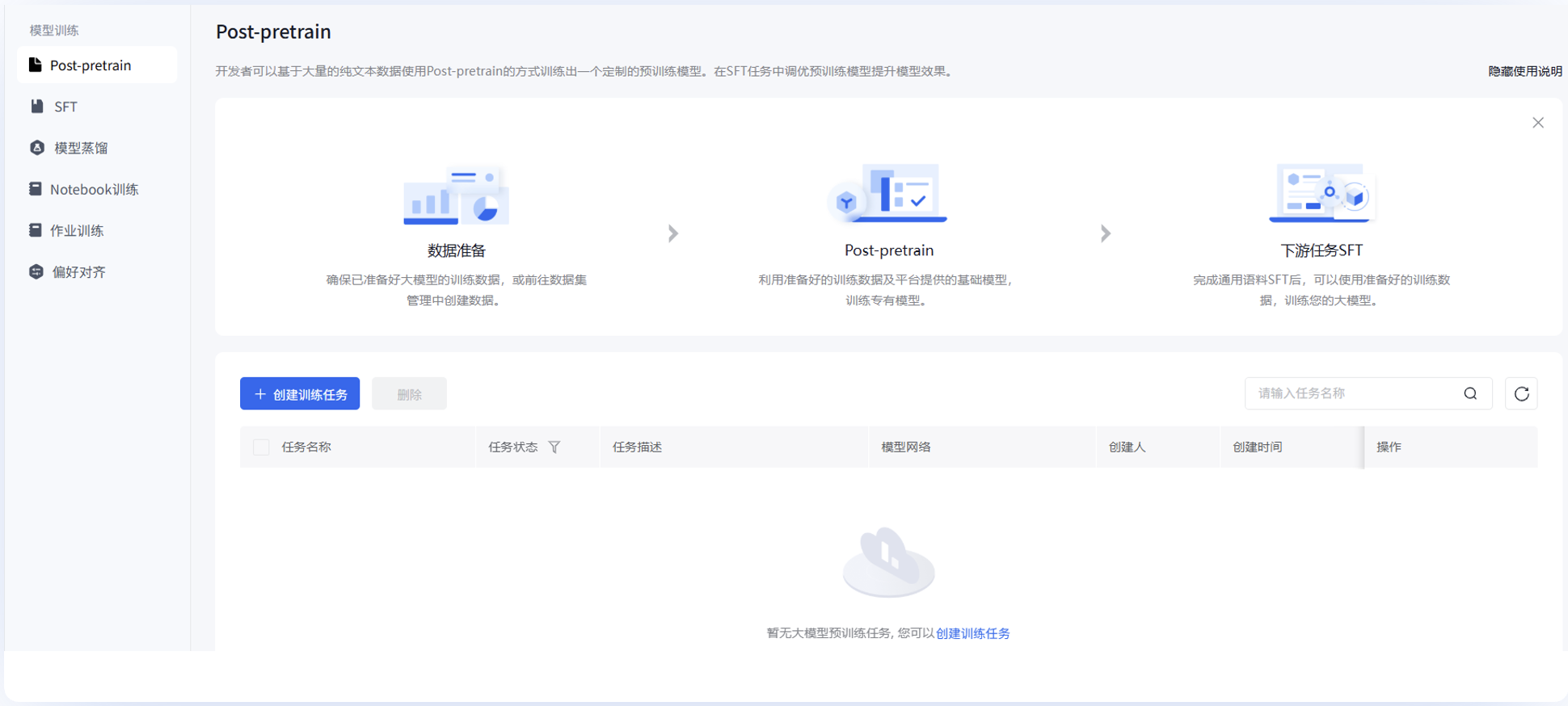Click the 创建训练任务 link in empty state
Viewport: 1568px width, 706px height.
[973, 633]
